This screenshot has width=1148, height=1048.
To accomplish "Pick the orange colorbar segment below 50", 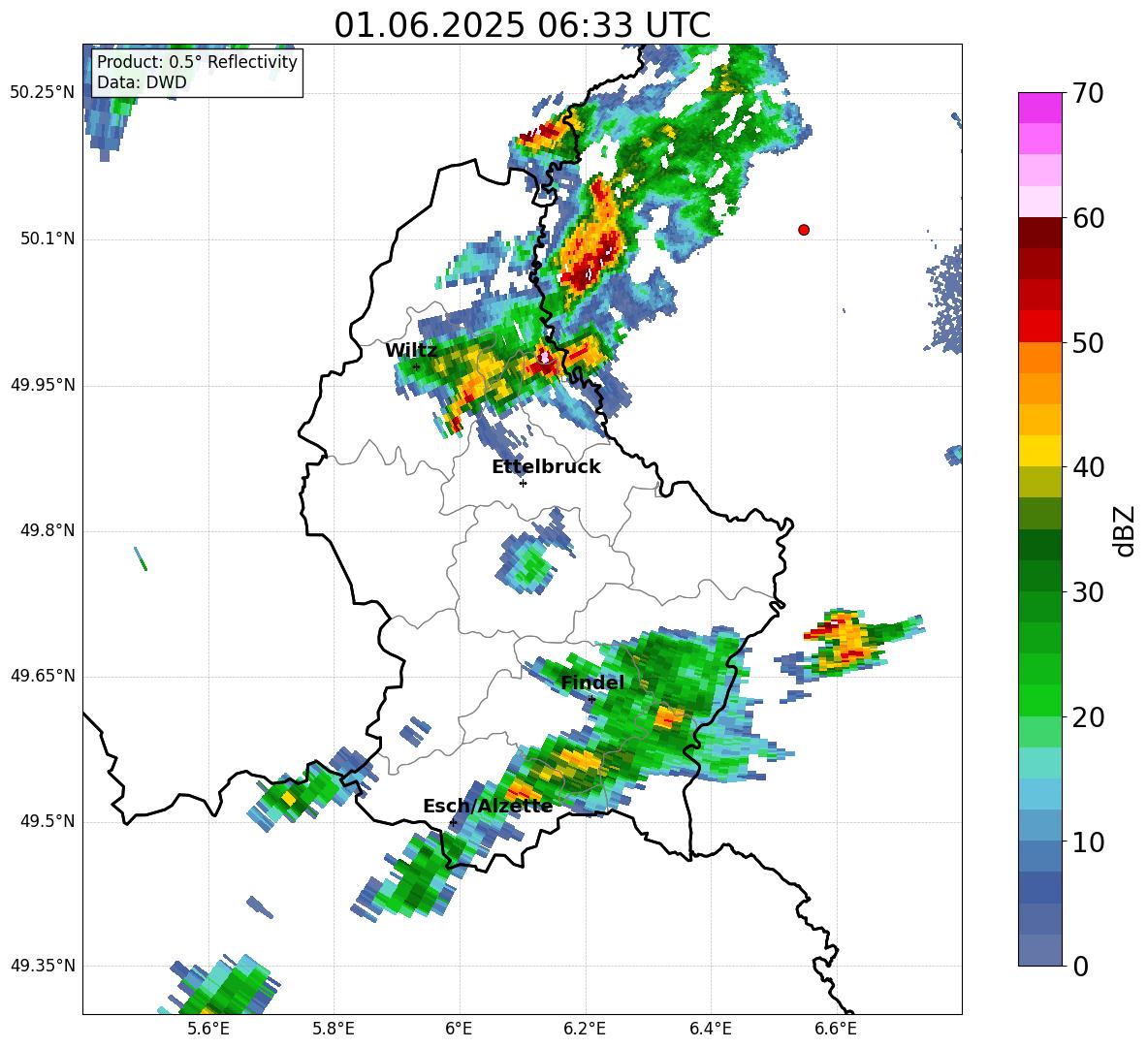I will pyautogui.click(x=1039, y=358).
